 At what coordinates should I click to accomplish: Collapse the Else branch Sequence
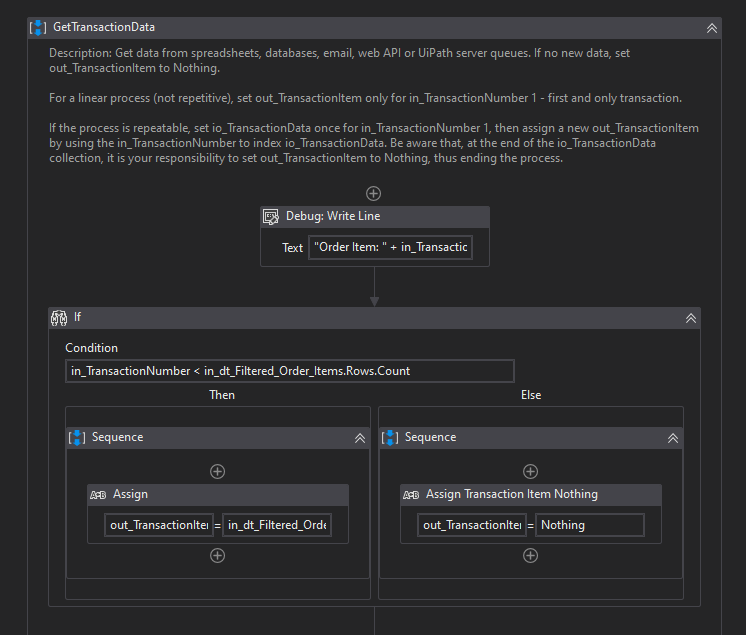click(673, 438)
